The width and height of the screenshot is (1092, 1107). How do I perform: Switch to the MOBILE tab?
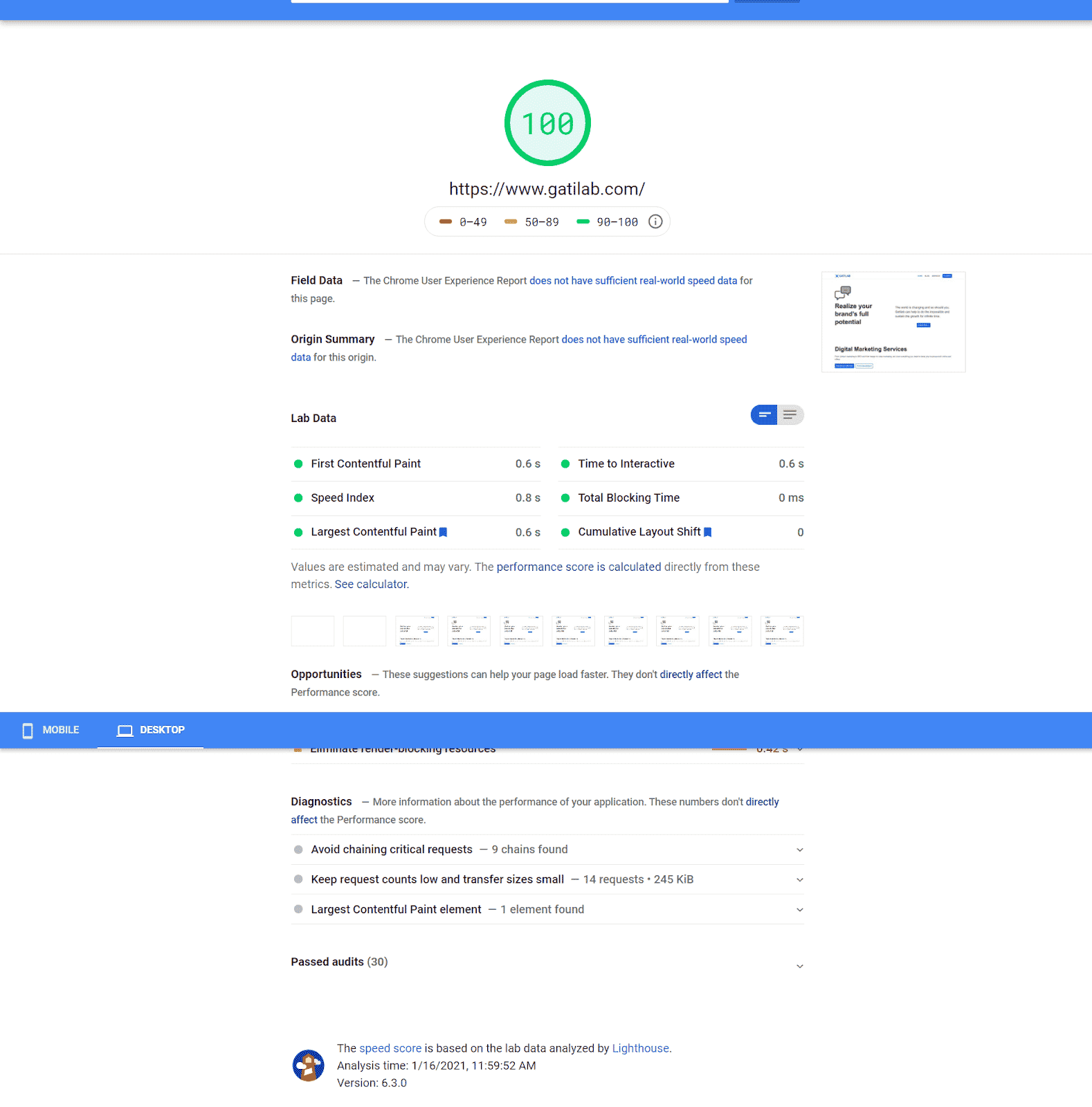50,731
